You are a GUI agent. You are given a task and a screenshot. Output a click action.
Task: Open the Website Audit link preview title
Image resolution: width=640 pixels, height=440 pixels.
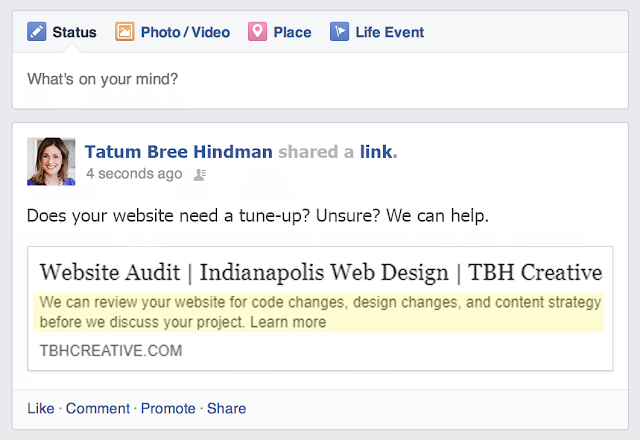coord(320,272)
